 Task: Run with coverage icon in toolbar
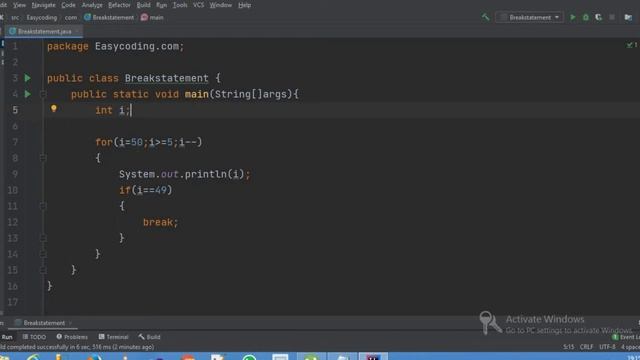click(x=598, y=17)
